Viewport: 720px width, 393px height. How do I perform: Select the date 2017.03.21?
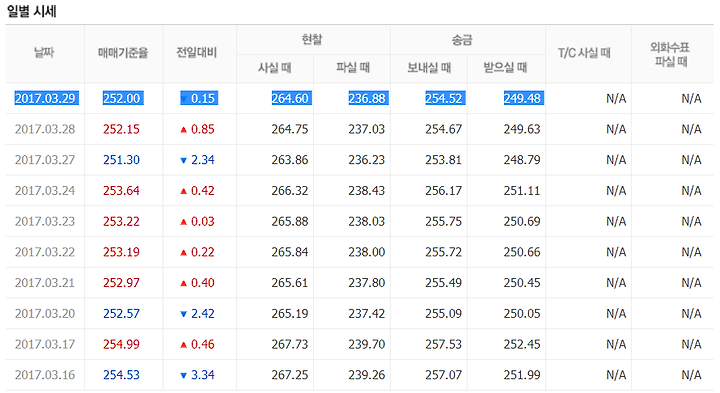pos(45,283)
